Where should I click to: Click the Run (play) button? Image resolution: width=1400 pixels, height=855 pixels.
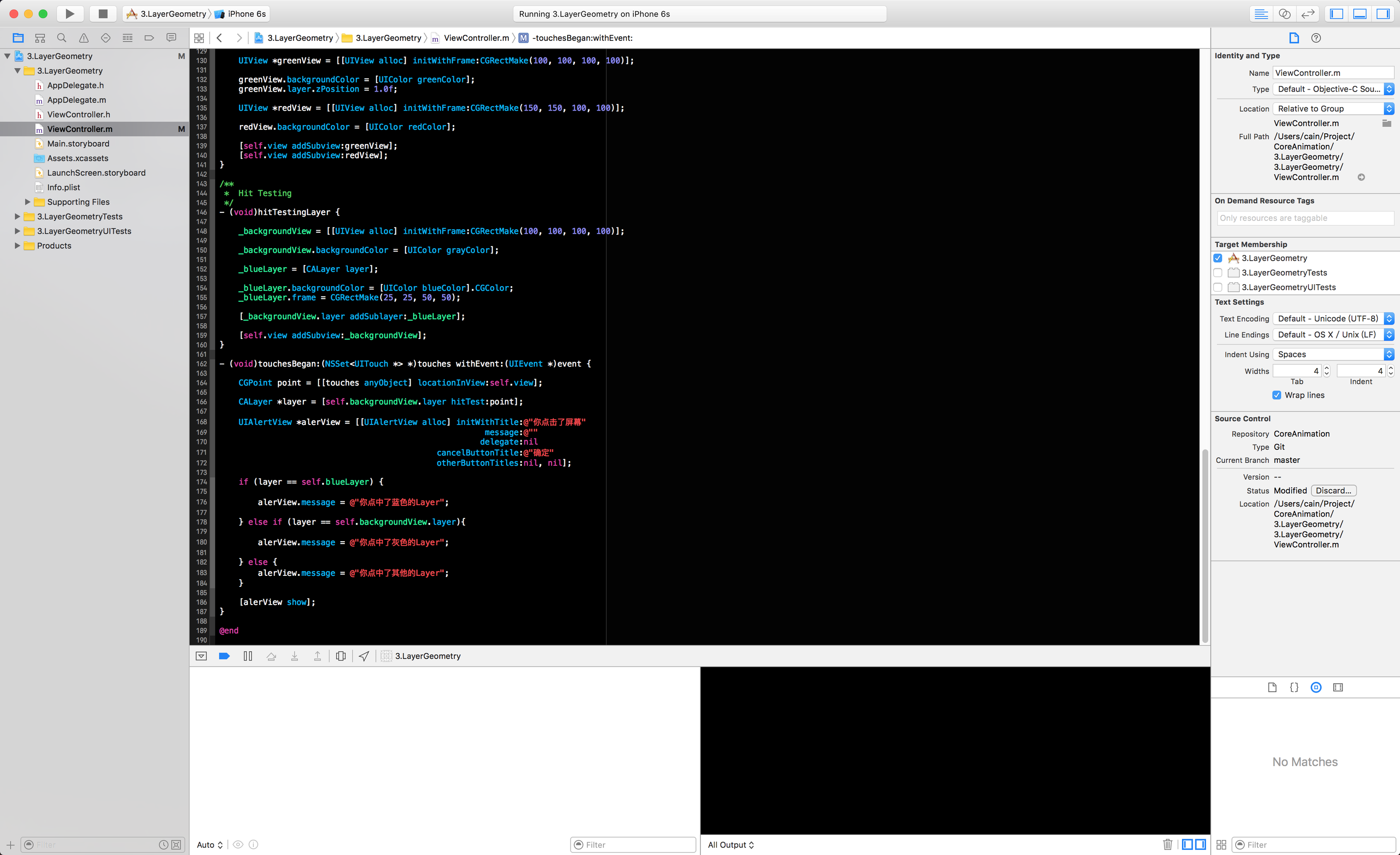click(69, 13)
